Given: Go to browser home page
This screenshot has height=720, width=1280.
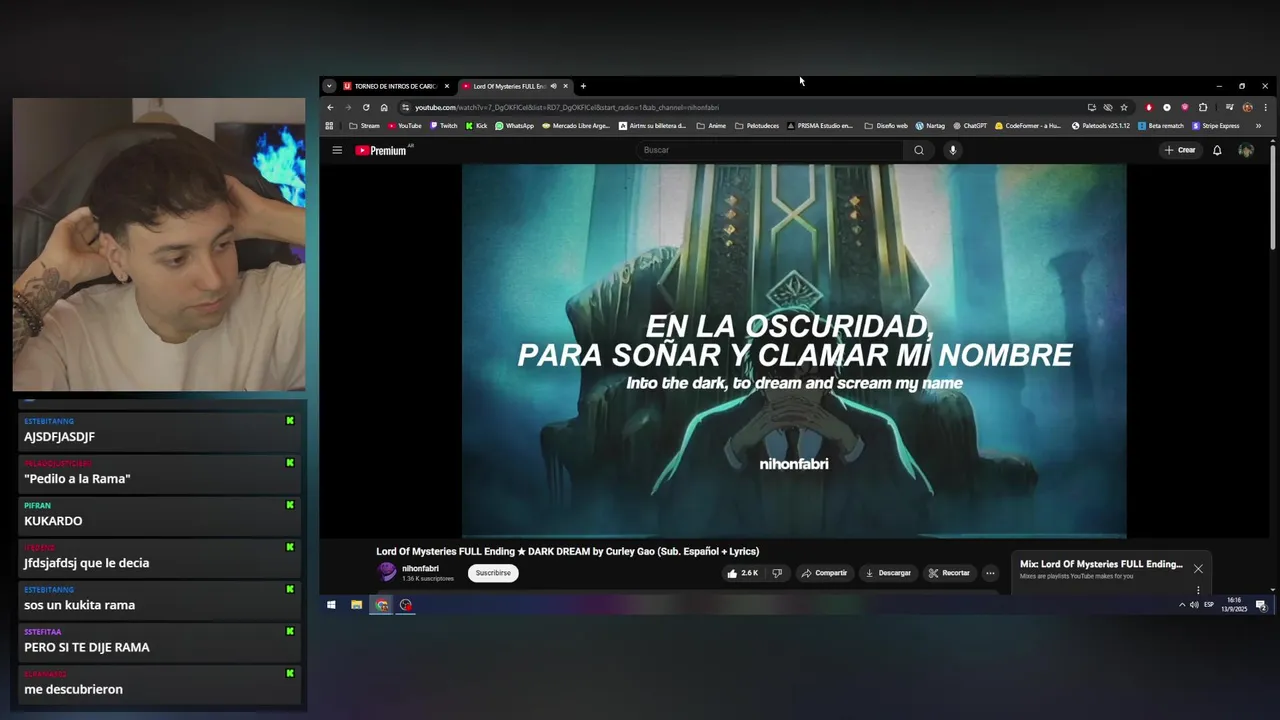Looking at the screenshot, I should coord(384,107).
